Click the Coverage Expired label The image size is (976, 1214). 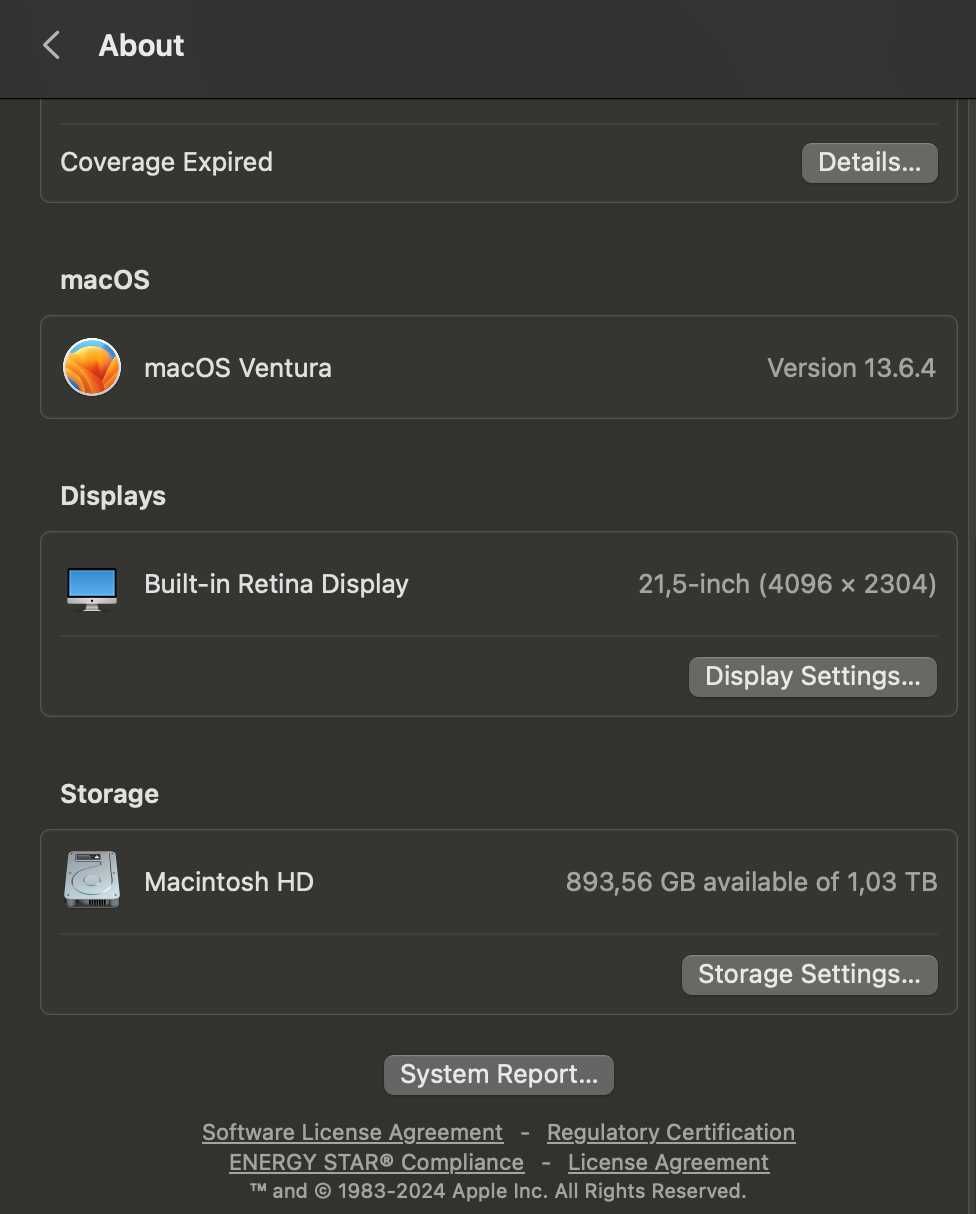[166, 162]
